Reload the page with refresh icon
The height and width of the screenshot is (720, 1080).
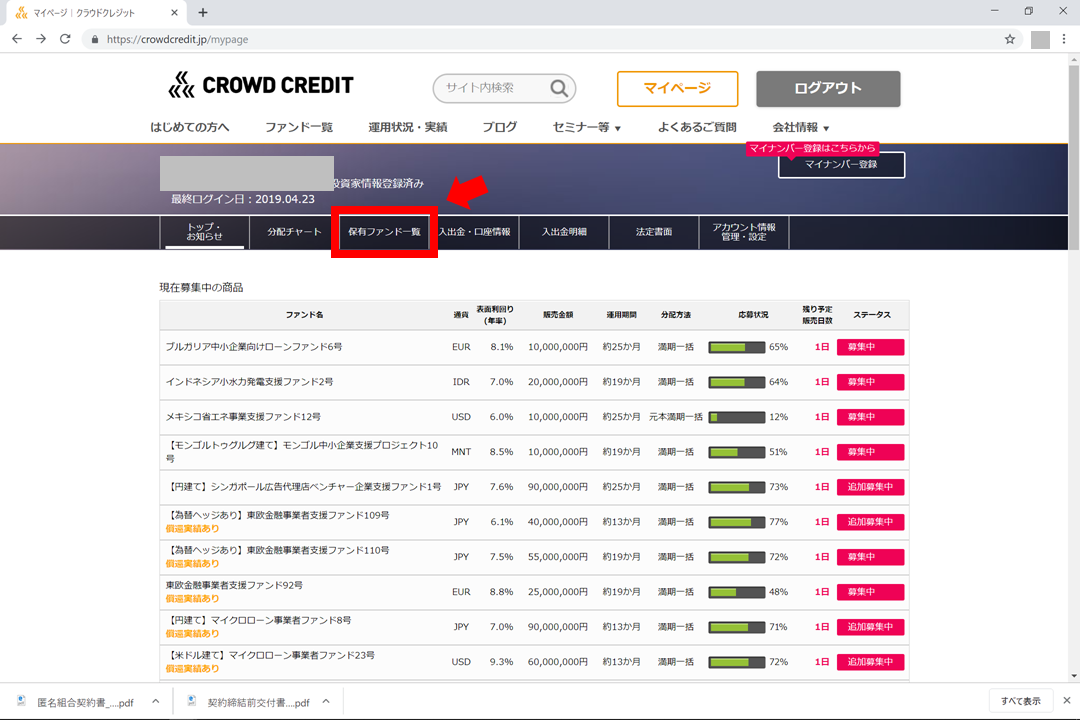click(x=65, y=39)
